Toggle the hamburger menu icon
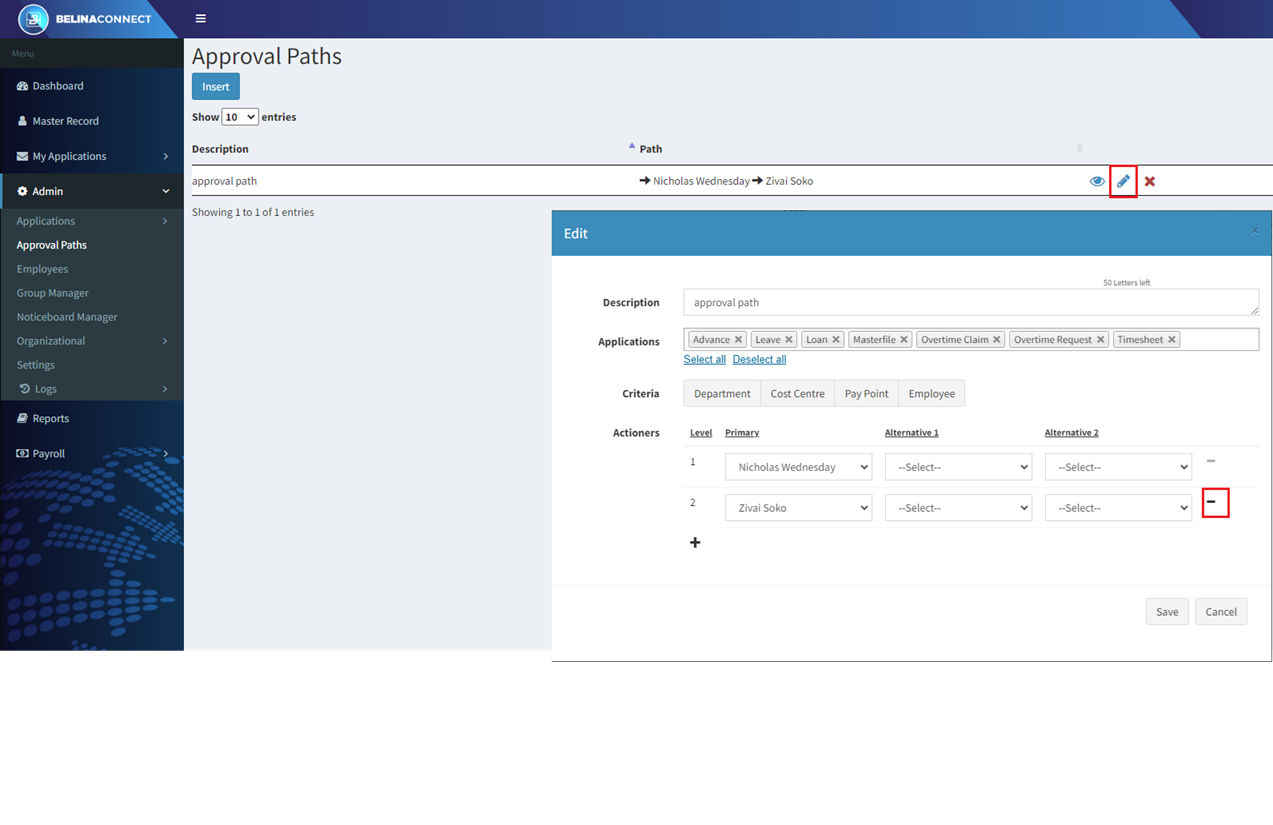Viewport: 1273px width, 825px height. 201,19
